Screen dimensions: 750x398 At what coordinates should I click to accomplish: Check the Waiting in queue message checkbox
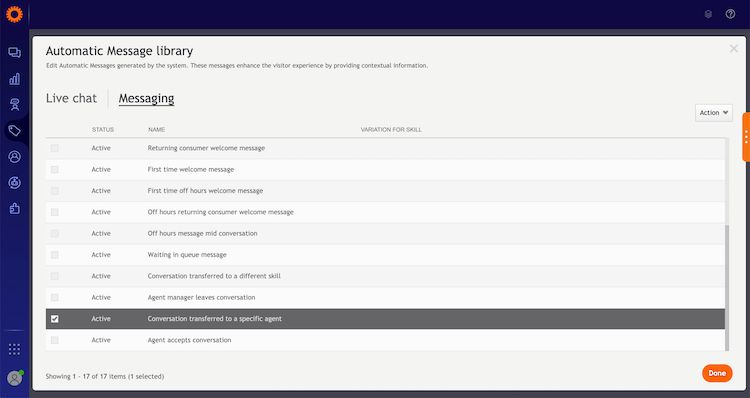[x=55, y=255]
